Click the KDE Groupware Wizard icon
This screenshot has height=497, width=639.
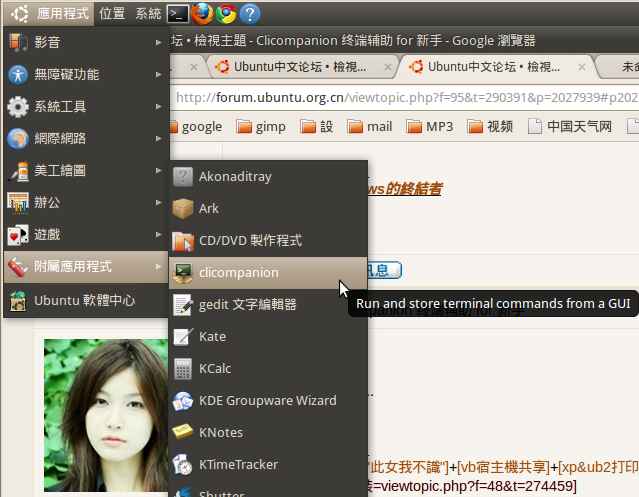pos(182,401)
